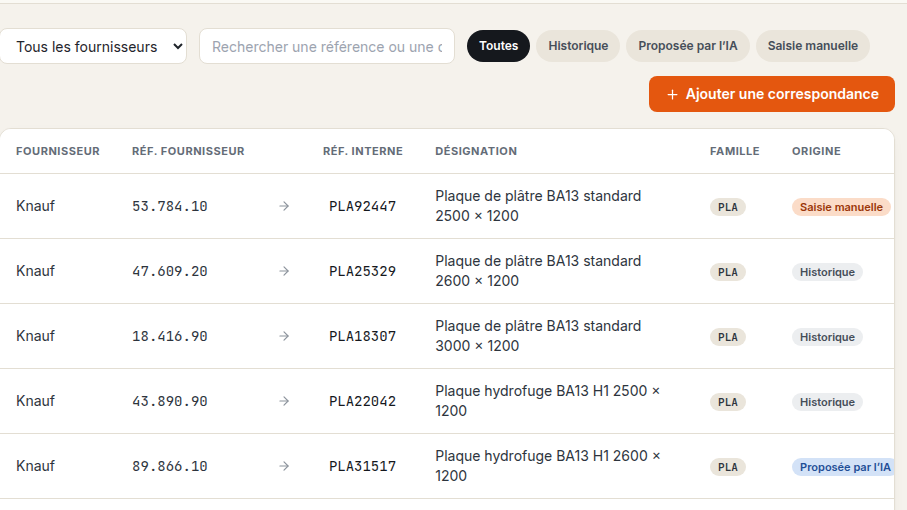907x510 pixels.
Task: Select the Toutes filter
Action: pyautogui.click(x=498, y=46)
